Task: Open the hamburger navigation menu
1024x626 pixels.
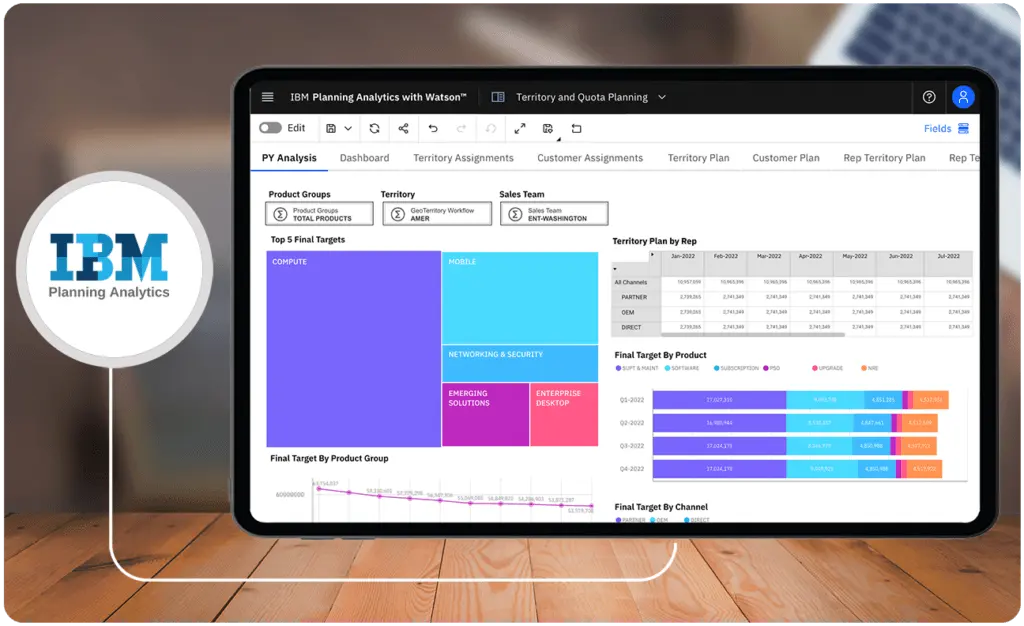Action: (267, 97)
